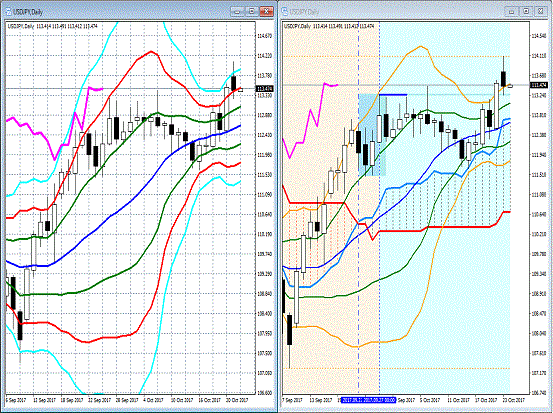The width and height of the screenshot is (553, 413).
Task: Click the chart icon in right USDJPY window title
Action: [285, 11]
